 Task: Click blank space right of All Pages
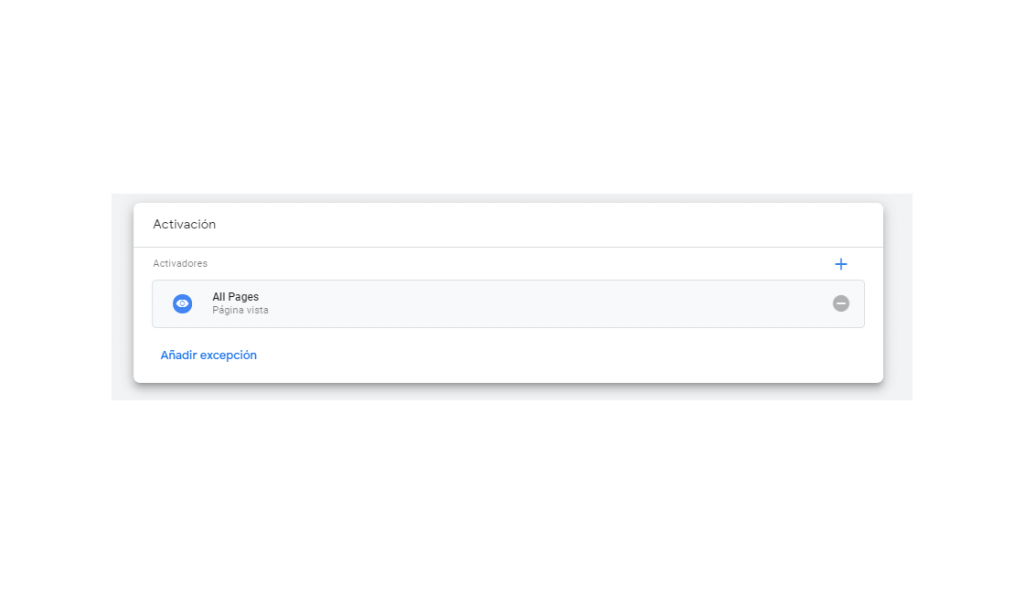550,303
